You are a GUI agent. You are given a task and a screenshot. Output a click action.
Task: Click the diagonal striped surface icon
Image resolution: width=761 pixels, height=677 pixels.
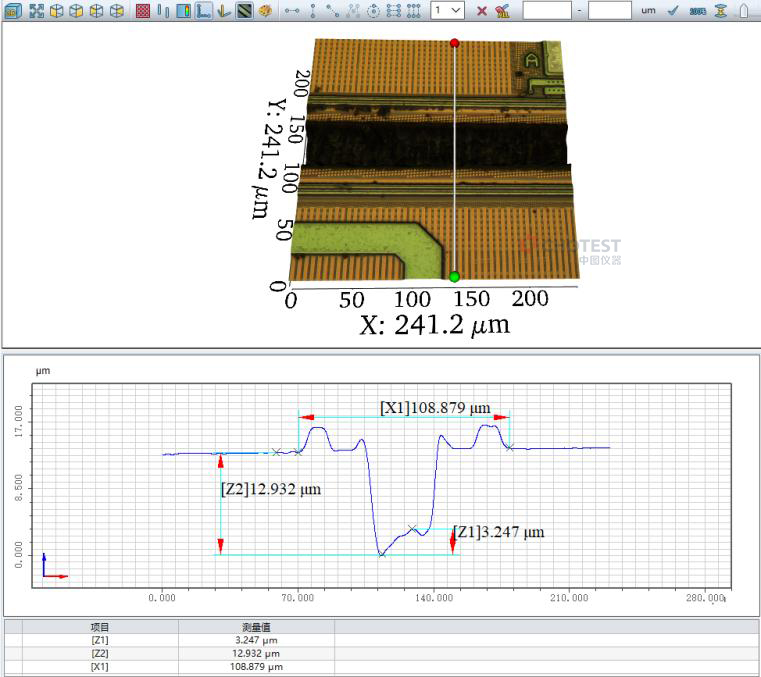(243, 10)
